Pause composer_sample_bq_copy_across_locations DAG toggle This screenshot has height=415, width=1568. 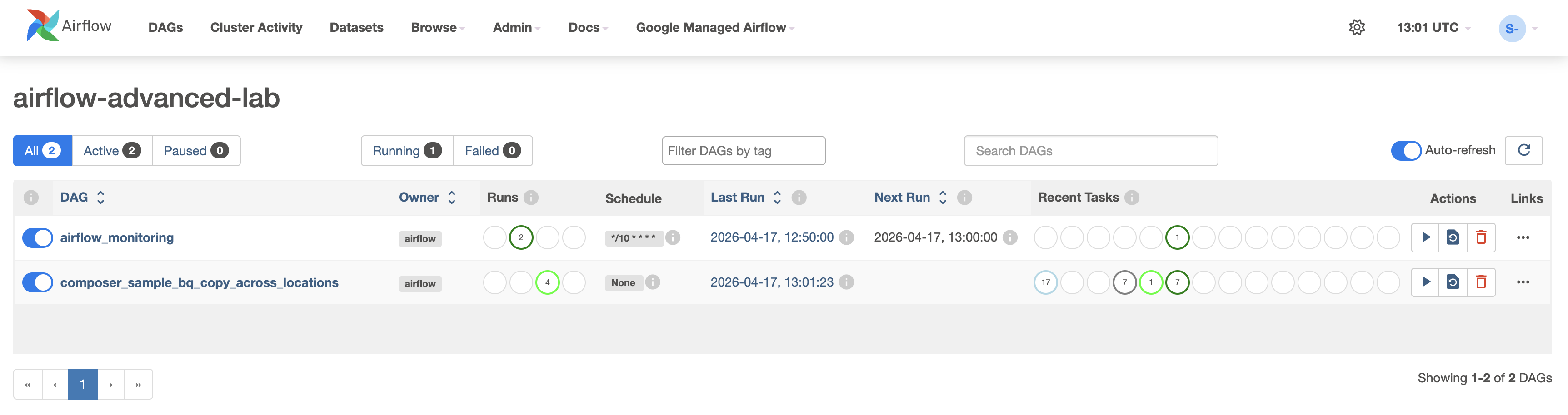pos(38,282)
